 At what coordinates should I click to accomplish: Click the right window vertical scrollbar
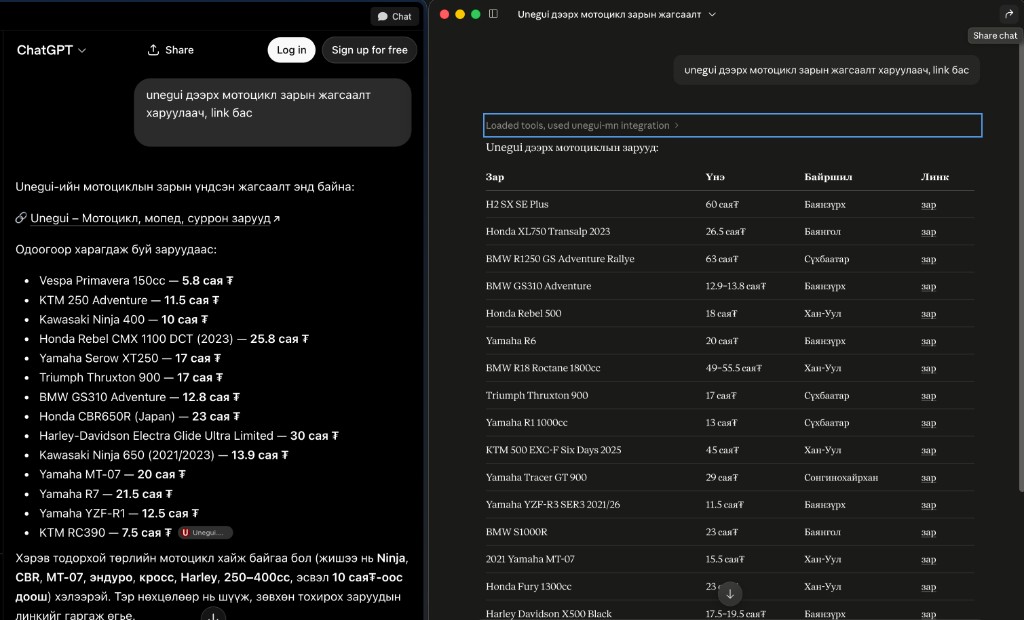1021,261
